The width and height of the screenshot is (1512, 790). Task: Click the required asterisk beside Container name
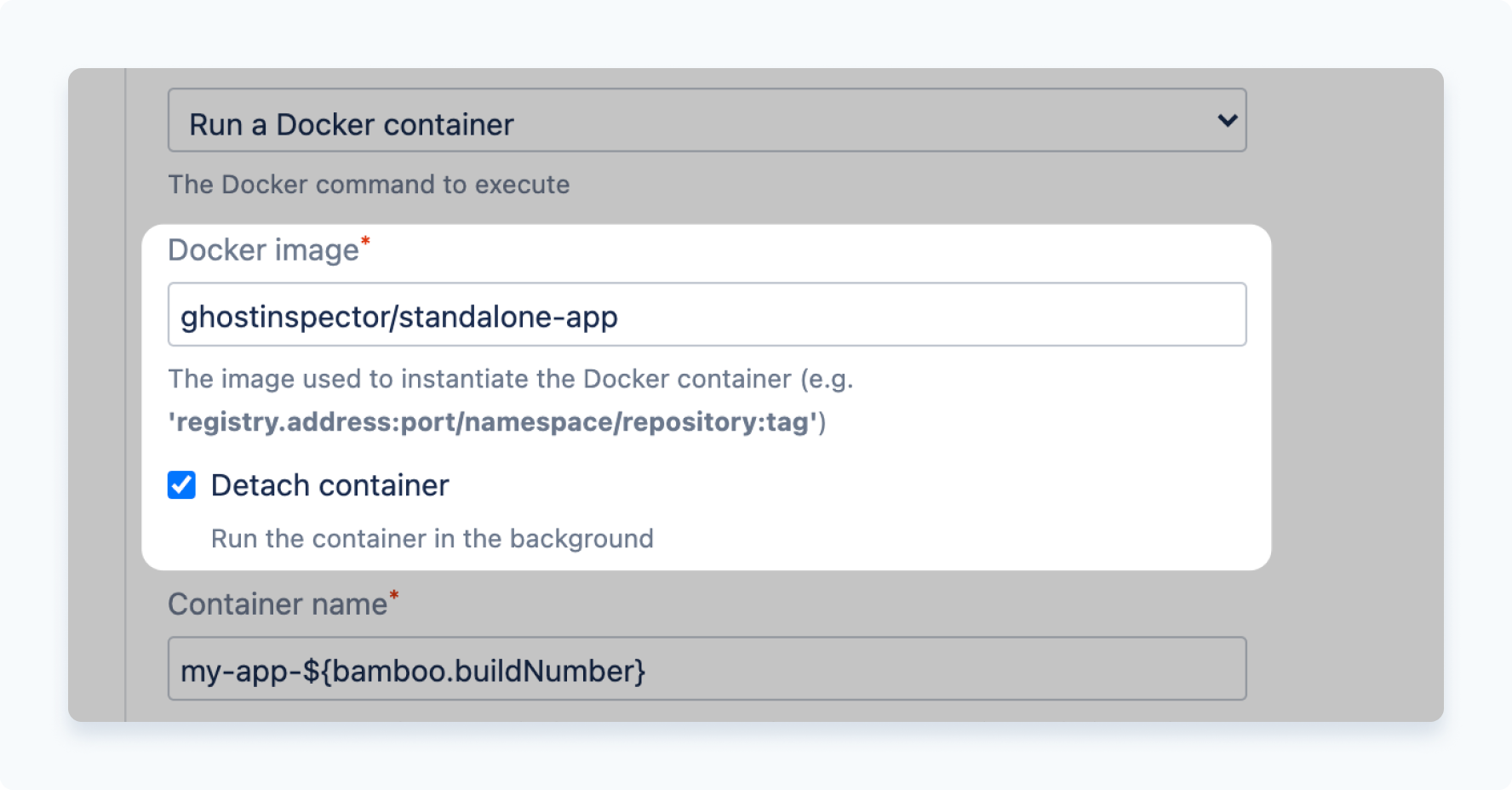tap(394, 596)
